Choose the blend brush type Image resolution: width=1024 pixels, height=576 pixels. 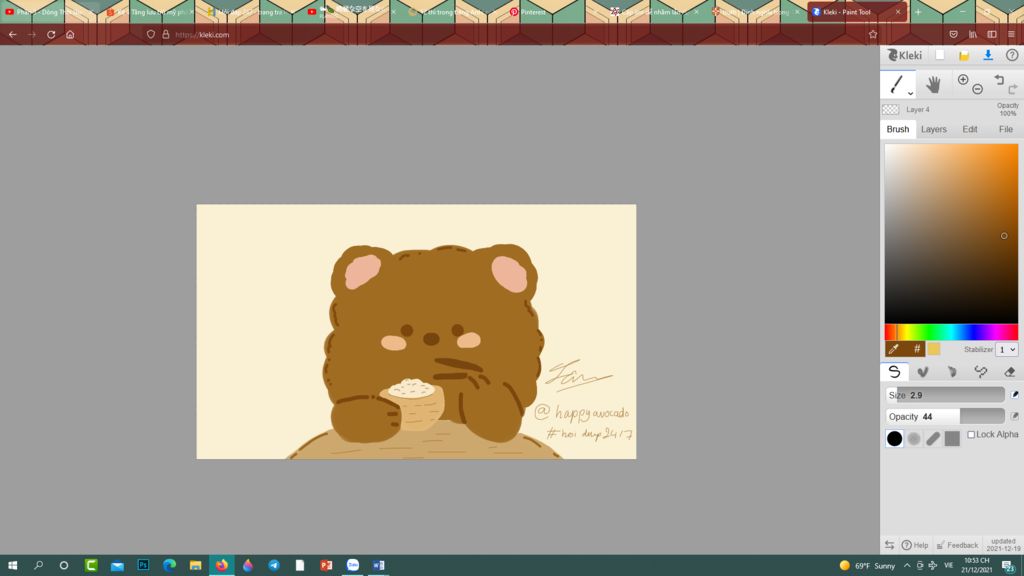click(x=923, y=372)
